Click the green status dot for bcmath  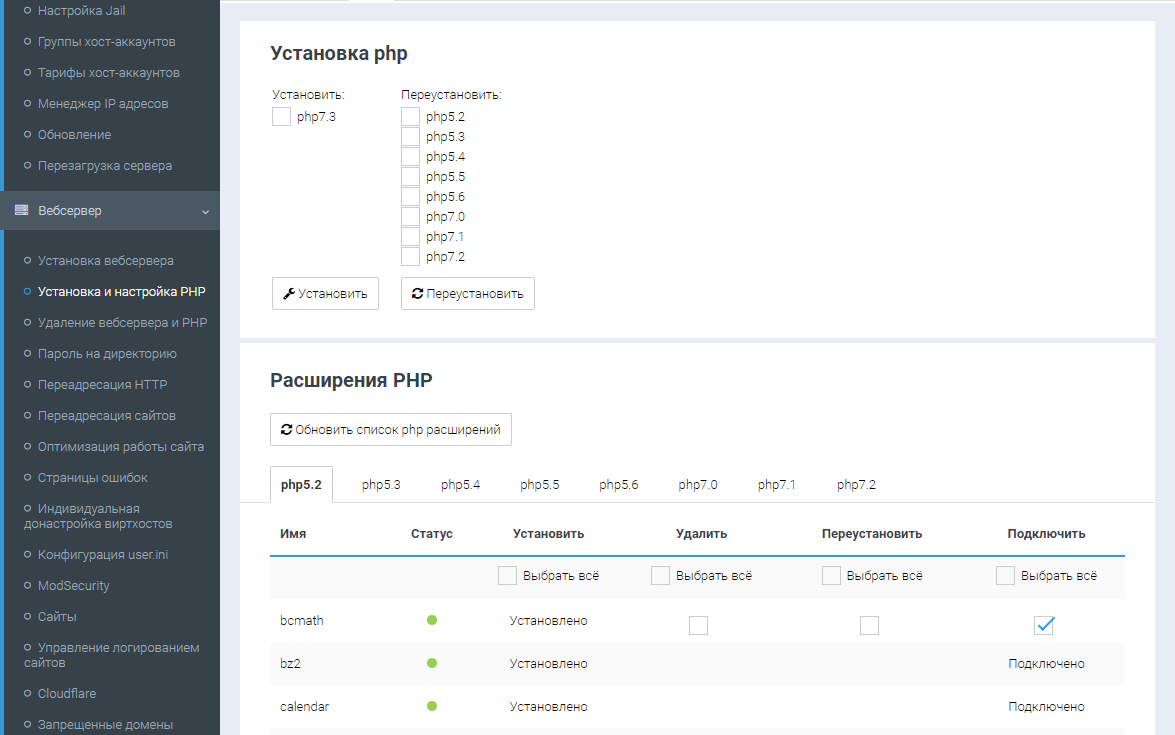pyautogui.click(x=431, y=620)
